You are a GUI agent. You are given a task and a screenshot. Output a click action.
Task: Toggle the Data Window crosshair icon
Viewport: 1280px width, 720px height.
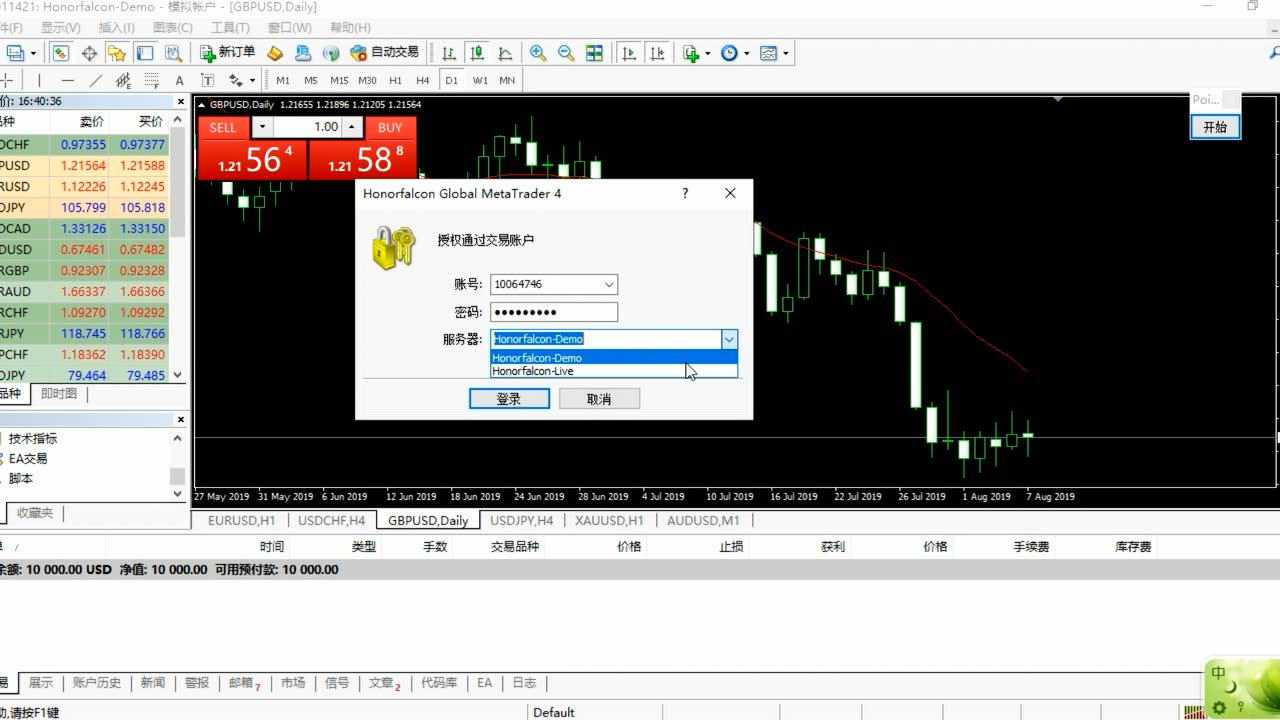point(89,53)
